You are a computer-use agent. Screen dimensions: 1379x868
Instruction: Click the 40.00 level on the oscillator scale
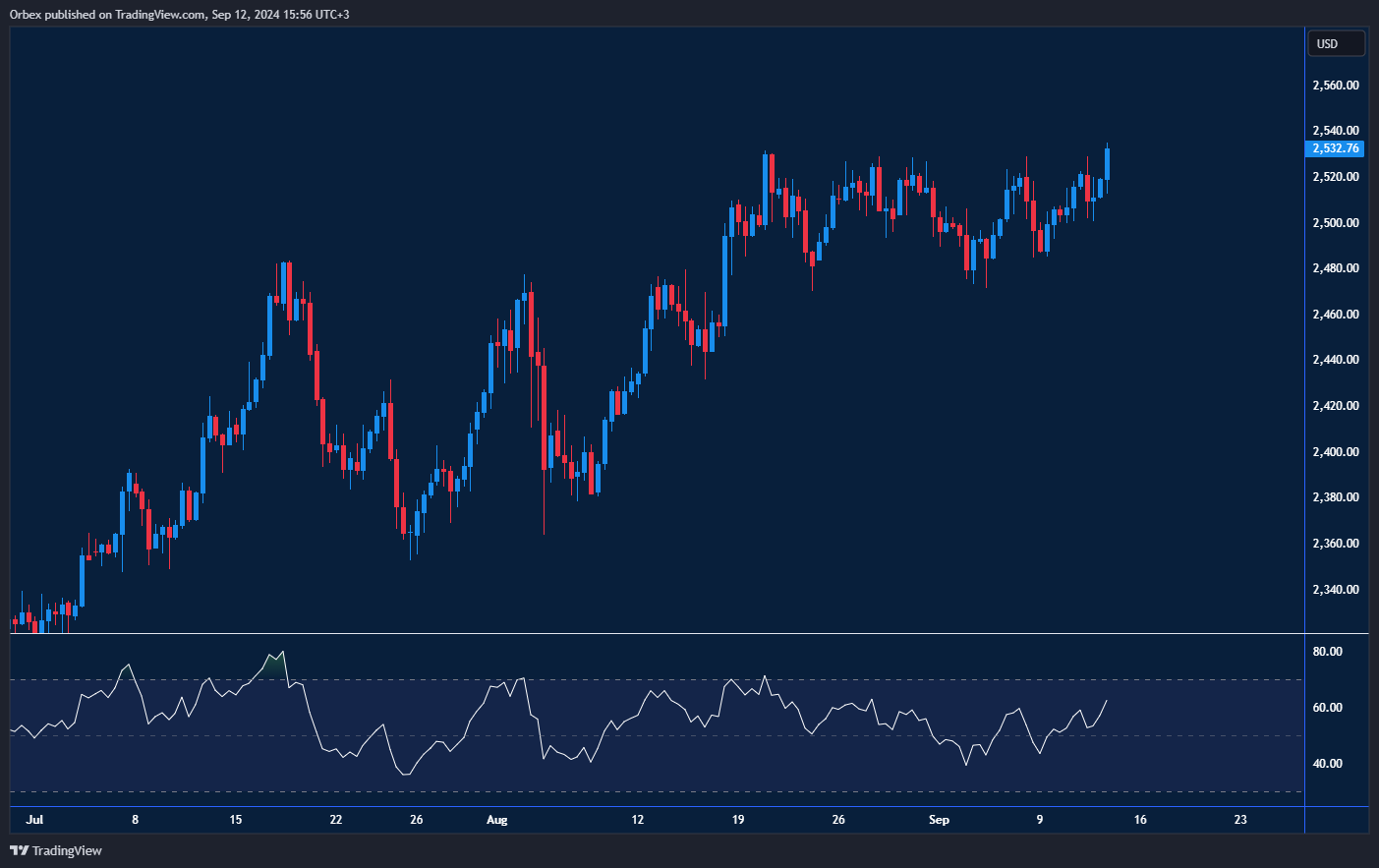[1327, 764]
